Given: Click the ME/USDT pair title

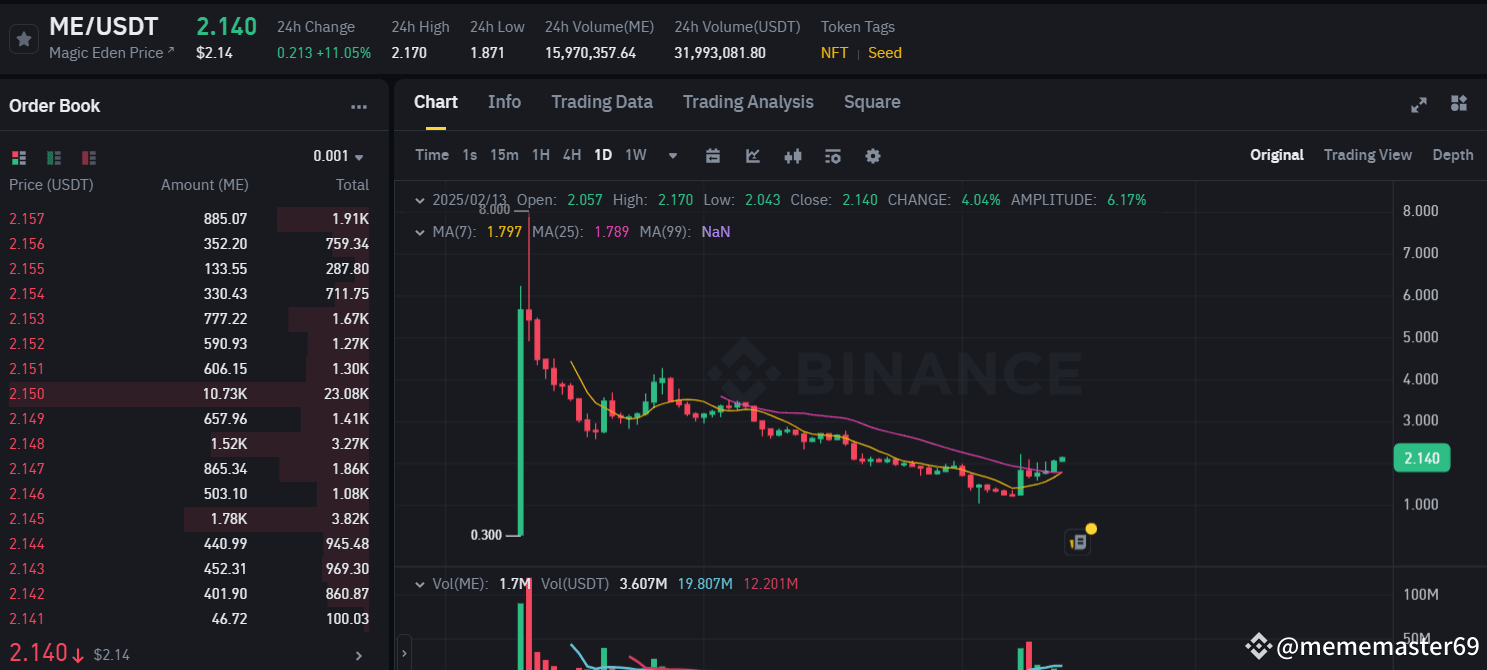Looking at the screenshot, I should 103,27.
